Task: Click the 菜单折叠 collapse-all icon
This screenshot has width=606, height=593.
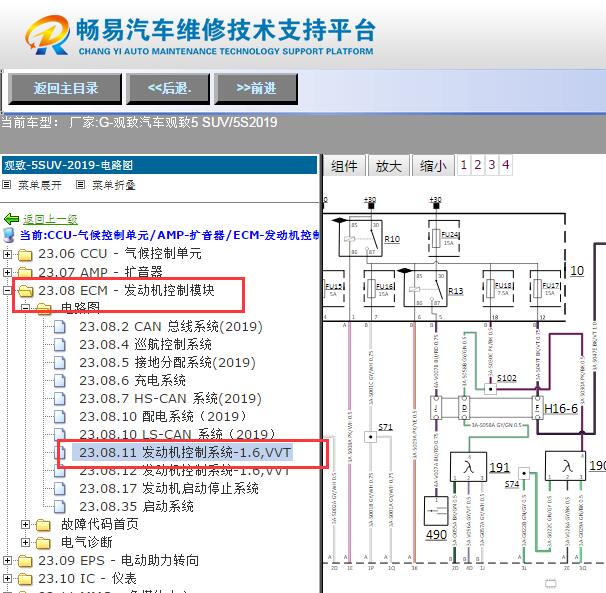Action: 80,185
